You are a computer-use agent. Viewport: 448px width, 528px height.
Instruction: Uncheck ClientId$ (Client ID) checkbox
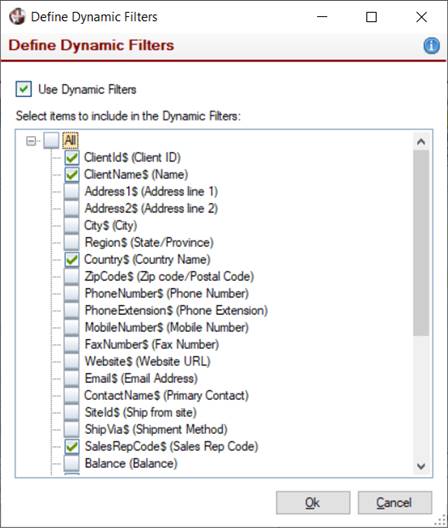pyautogui.click(x=72, y=157)
